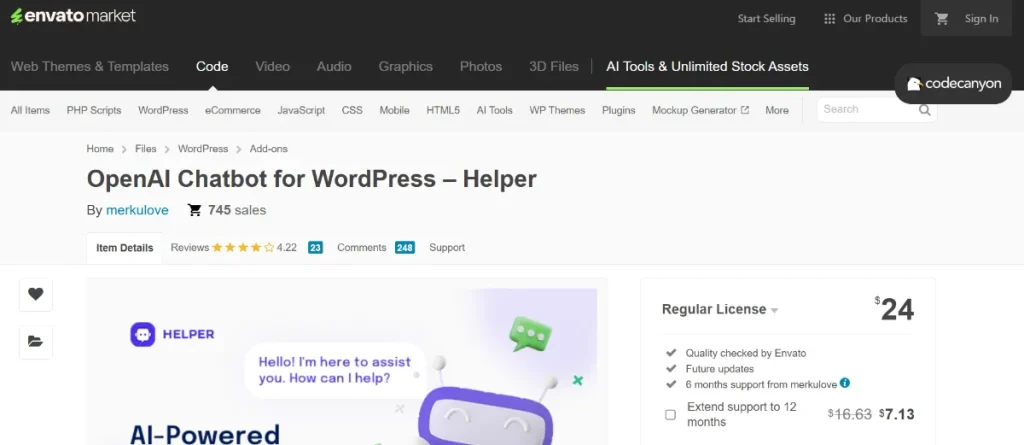Viewport: 1024px width, 445px height.
Task: Click the review star rating
Action: coord(242,248)
